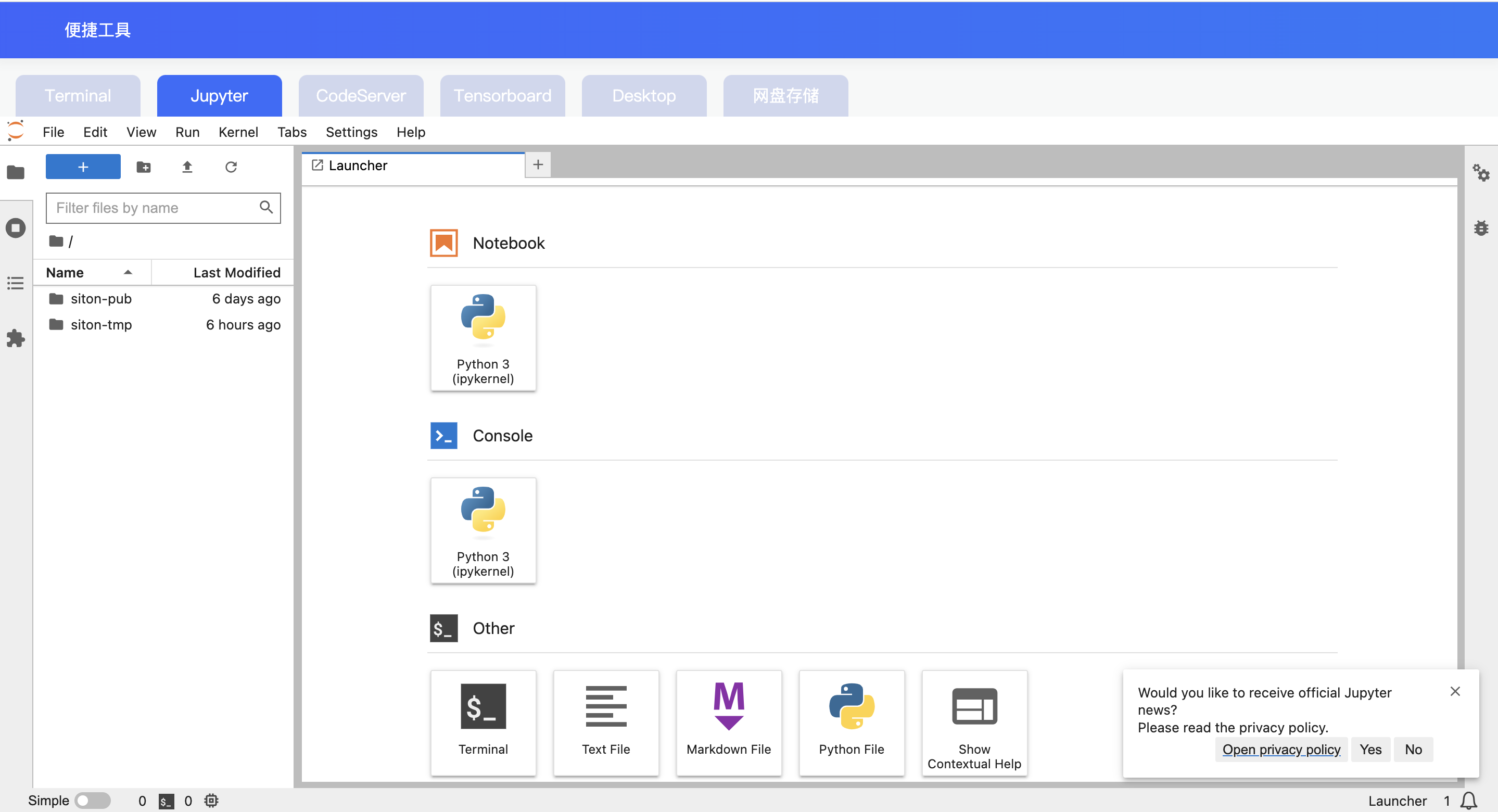Image resolution: width=1498 pixels, height=812 pixels.
Task: Switch to the Desktop tool tab
Action: [644, 96]
